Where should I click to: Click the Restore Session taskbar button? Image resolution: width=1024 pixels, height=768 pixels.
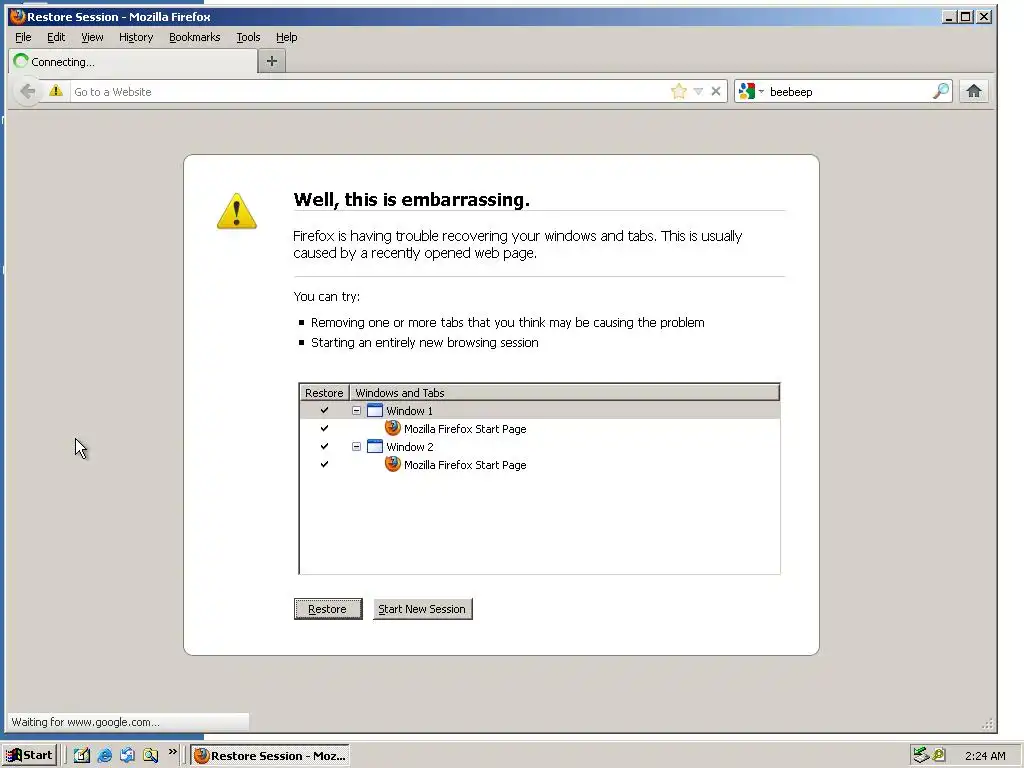pos(270,756)
